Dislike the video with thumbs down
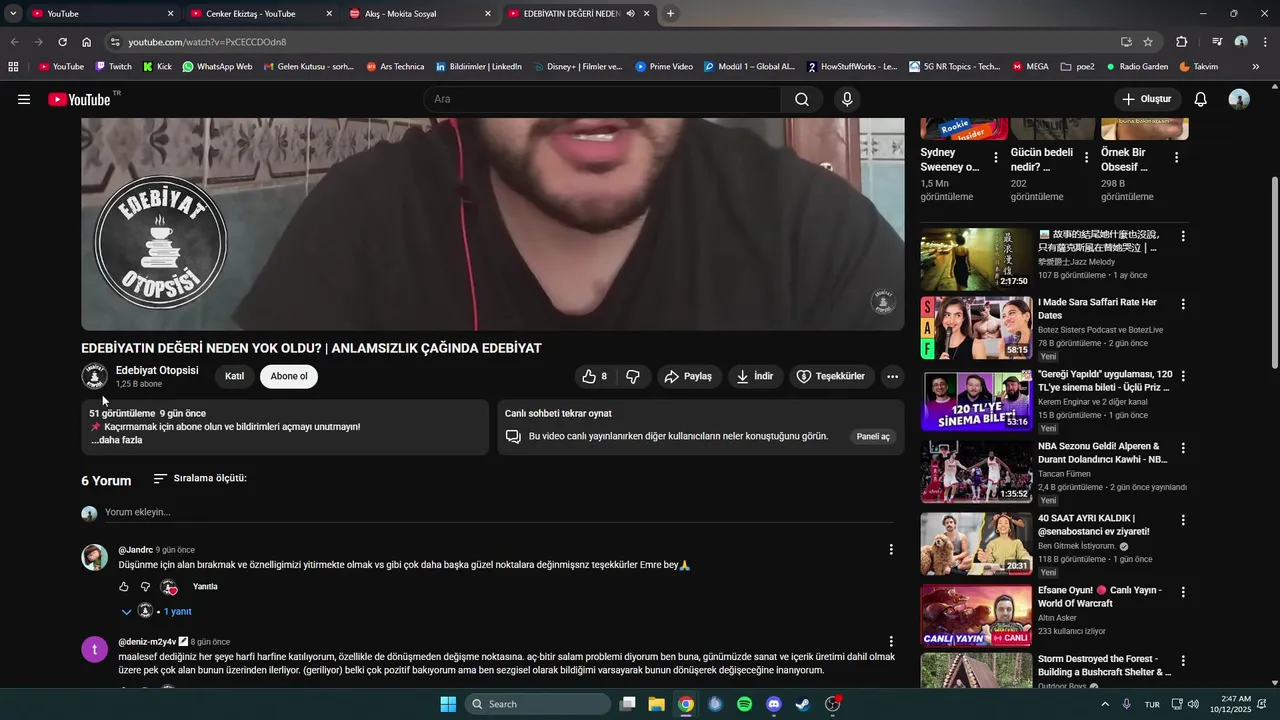The image size is (1280, 720). click(x=633, y=376)
